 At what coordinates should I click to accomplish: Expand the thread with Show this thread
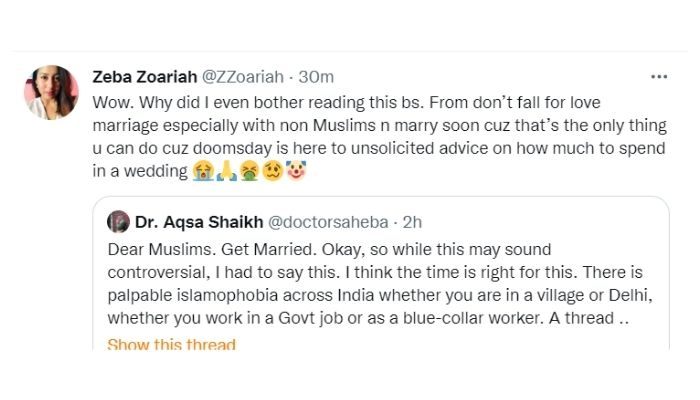[x=171, y=346]
